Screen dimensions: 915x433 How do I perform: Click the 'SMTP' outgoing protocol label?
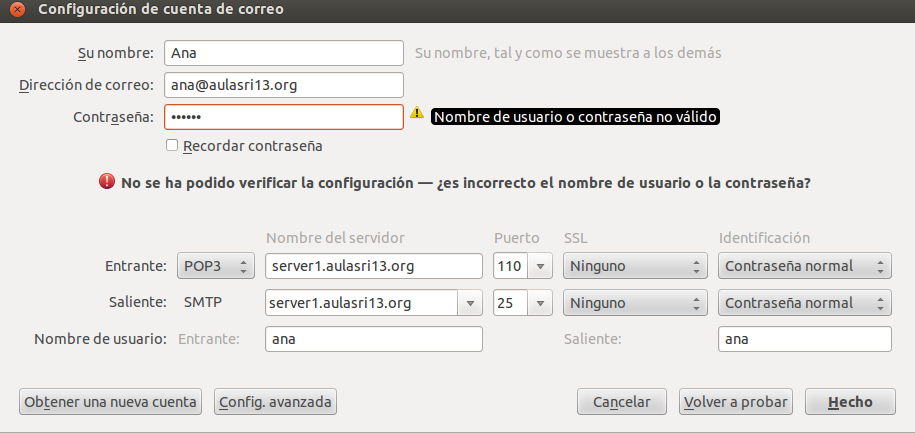point(202,303)
